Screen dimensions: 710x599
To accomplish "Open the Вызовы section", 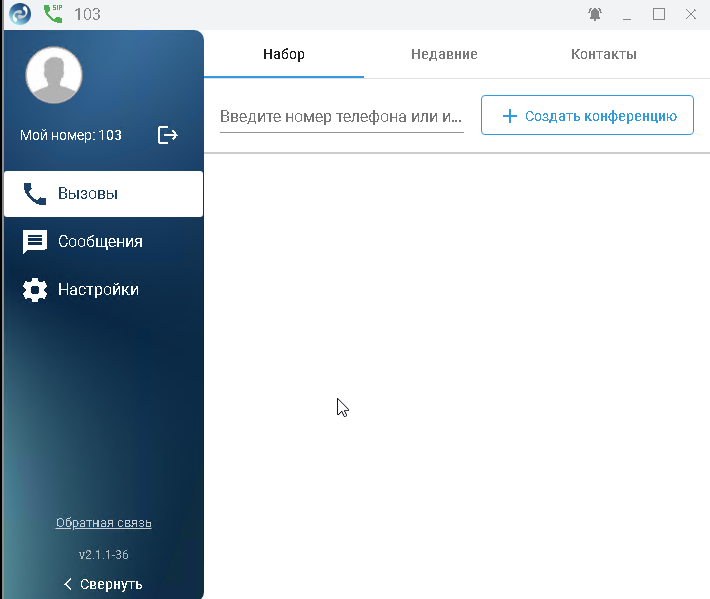I will tap(103, 194).
